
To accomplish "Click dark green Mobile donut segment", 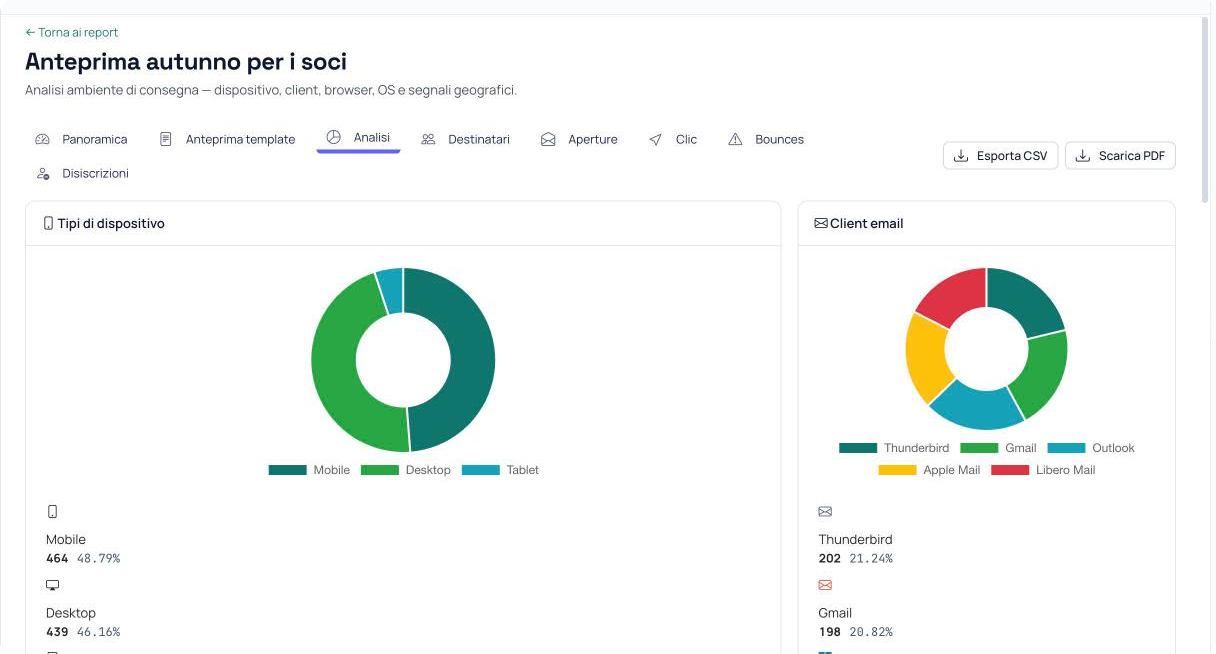I will [472, 360].
